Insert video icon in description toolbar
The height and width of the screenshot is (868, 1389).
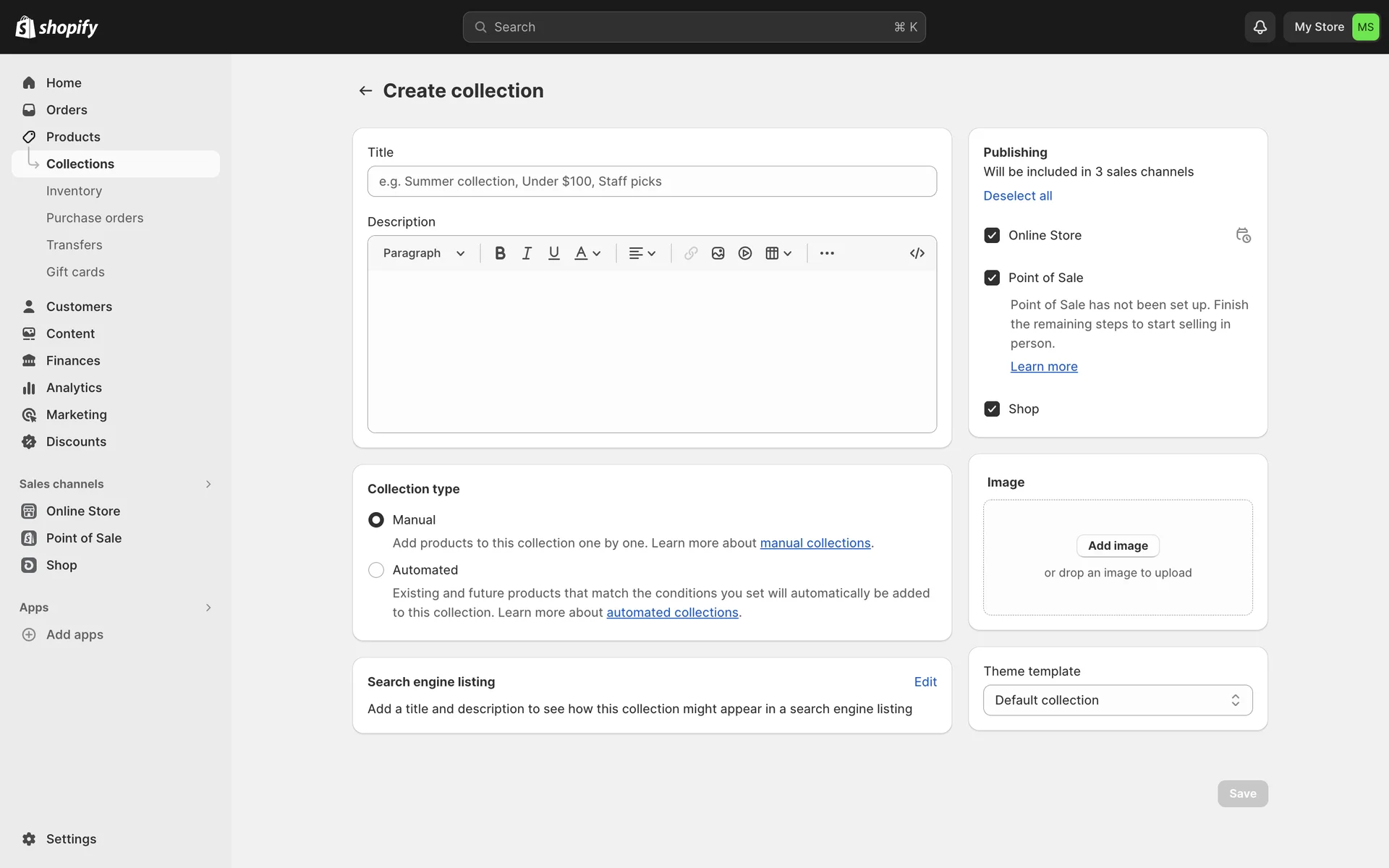[745, 253]
